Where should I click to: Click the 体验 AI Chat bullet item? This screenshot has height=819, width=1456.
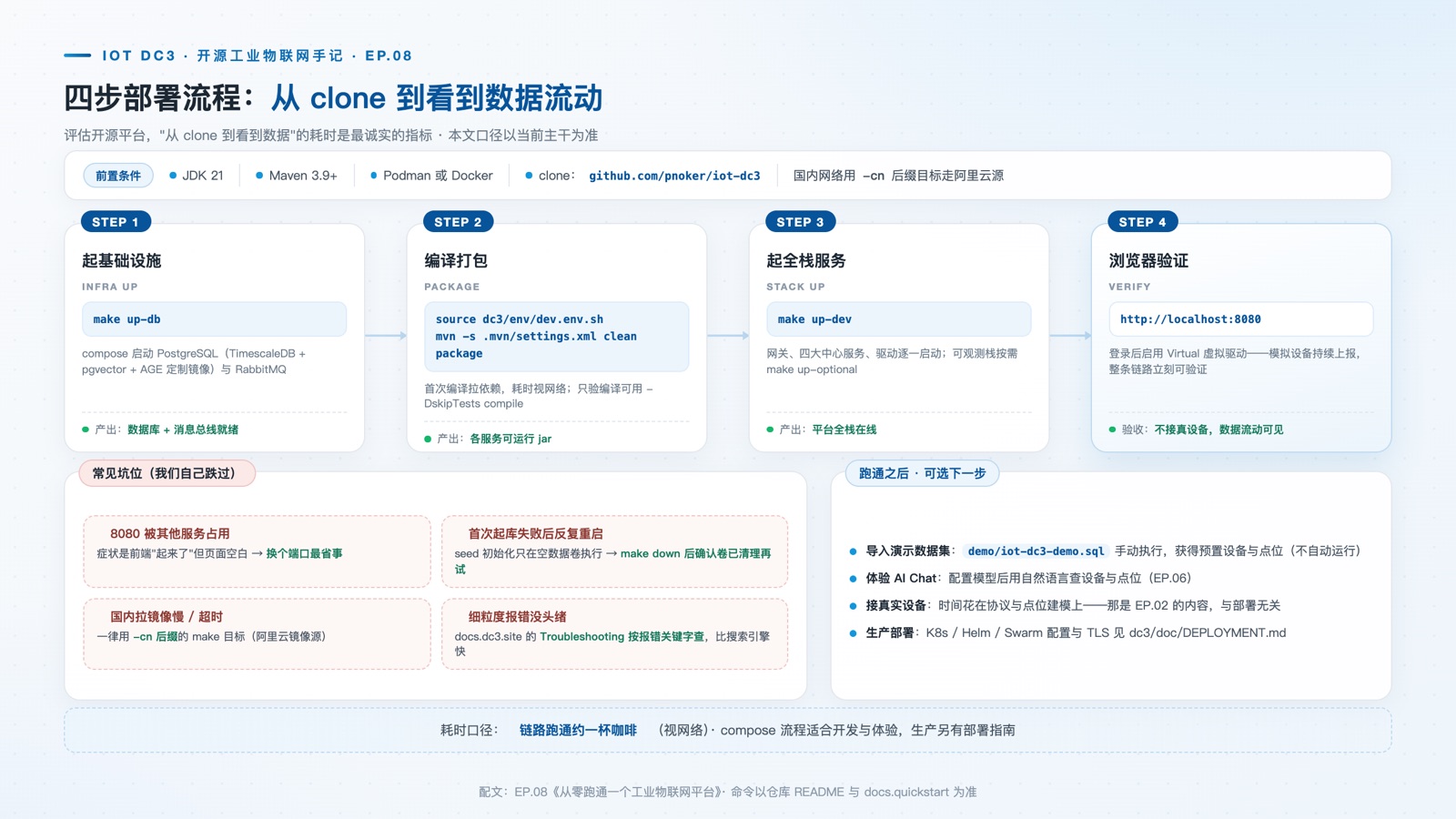click(1020, 578)
